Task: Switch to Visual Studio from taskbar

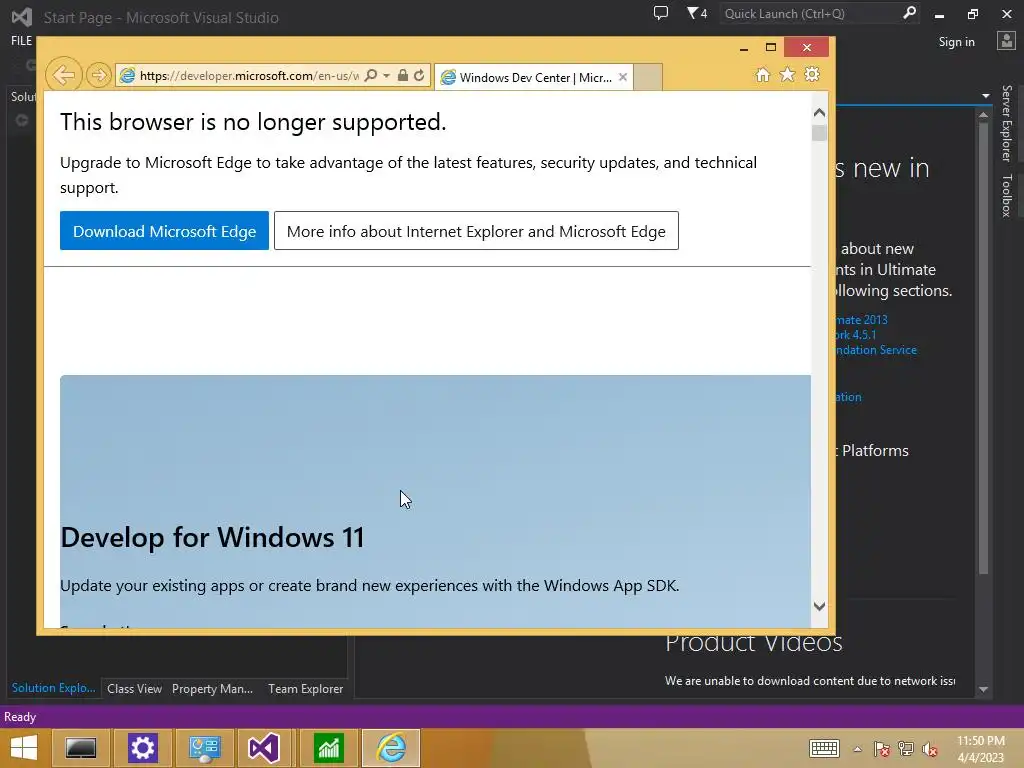Action: point(264,748)
